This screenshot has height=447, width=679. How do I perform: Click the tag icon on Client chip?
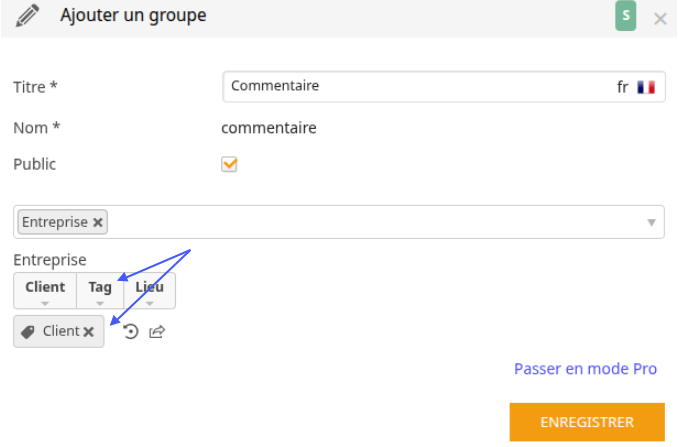(28, 332)
